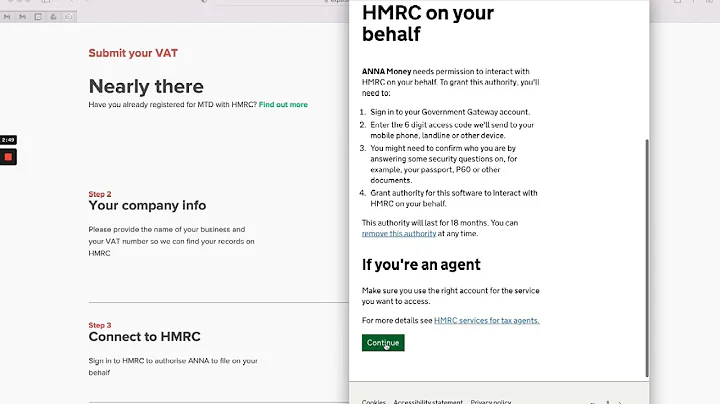The height and width of the screenshot is (404, 720).
Task: Open the chat bubble bookmark icon
Action: pos(69,17)
